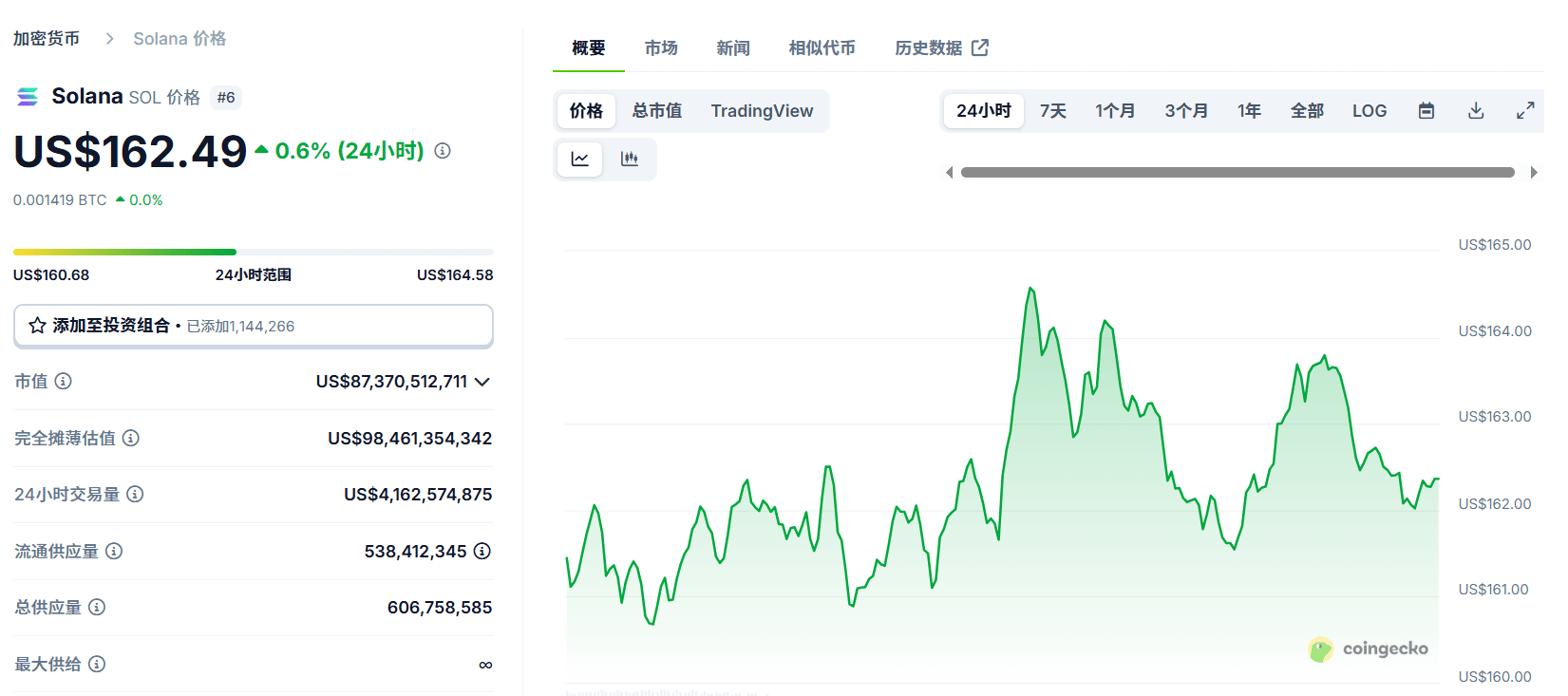Set chart range to 7天
The height and width of the screenshot is (696, 1568).
pyautogui.click(x=1053, y=111)
